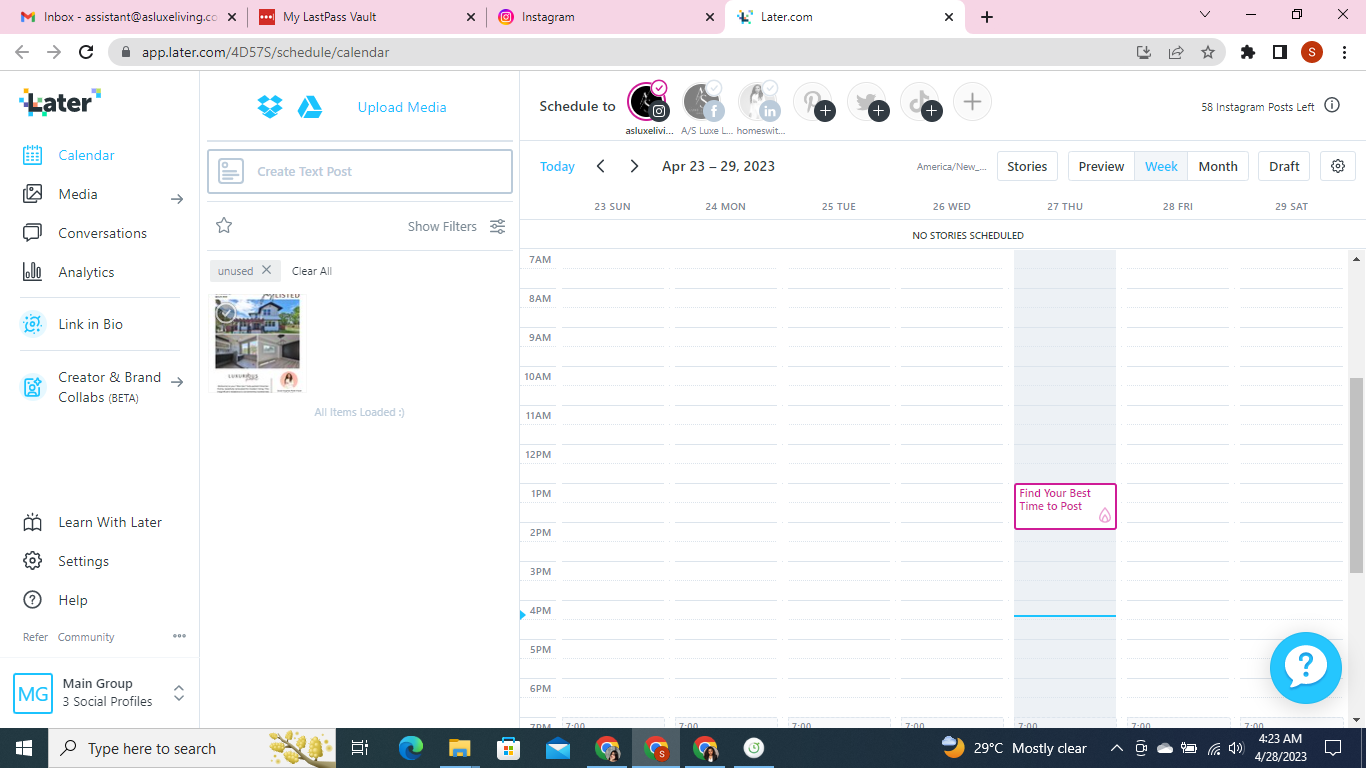
Task: Add a Twitter profile
Action: coord(867,102)
